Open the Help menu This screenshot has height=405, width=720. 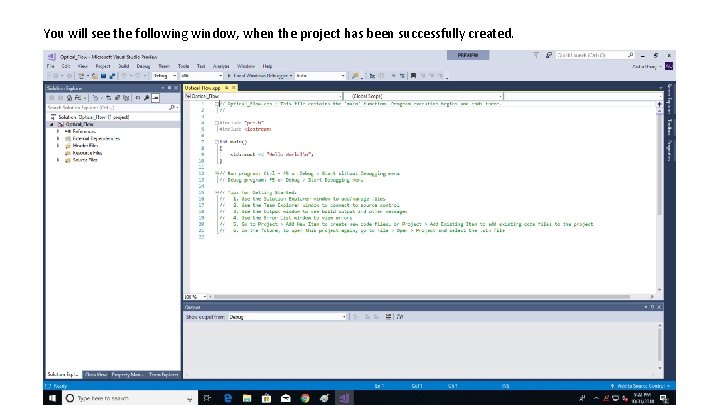pyautogui.click(x=268, y=66)
